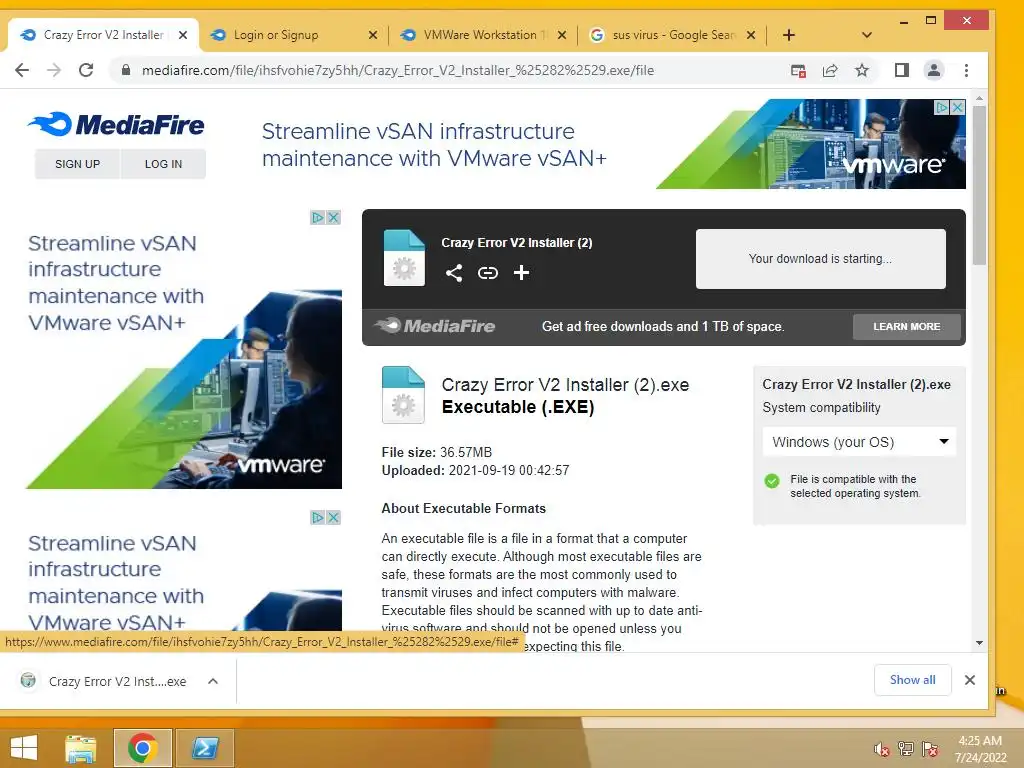
Task: Click the LEARN MORE button
Action: coord(906,327)
